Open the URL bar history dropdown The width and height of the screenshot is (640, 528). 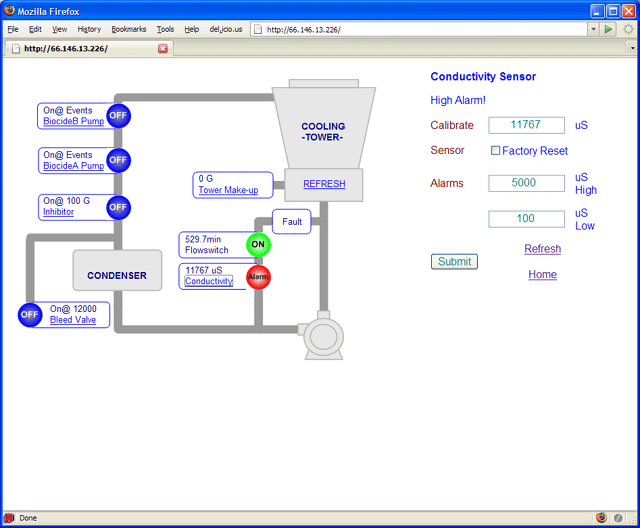pos(593,29)
